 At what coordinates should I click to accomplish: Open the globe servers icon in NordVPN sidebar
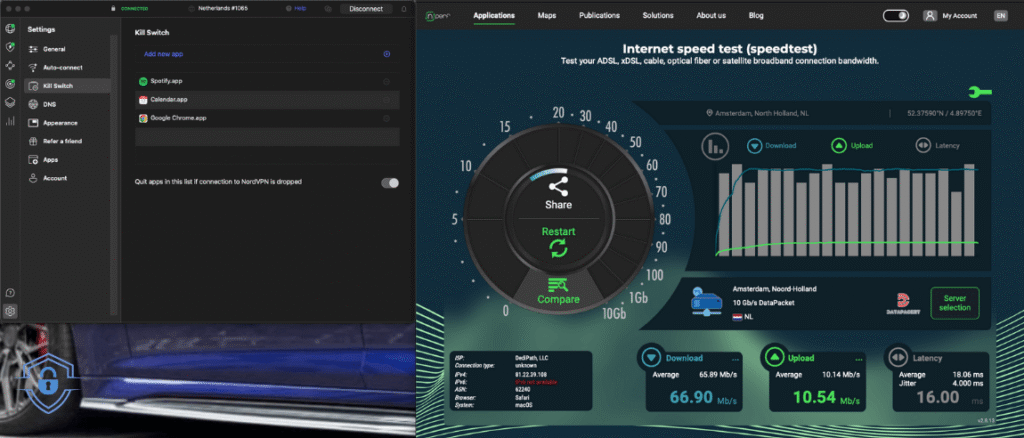10,29
